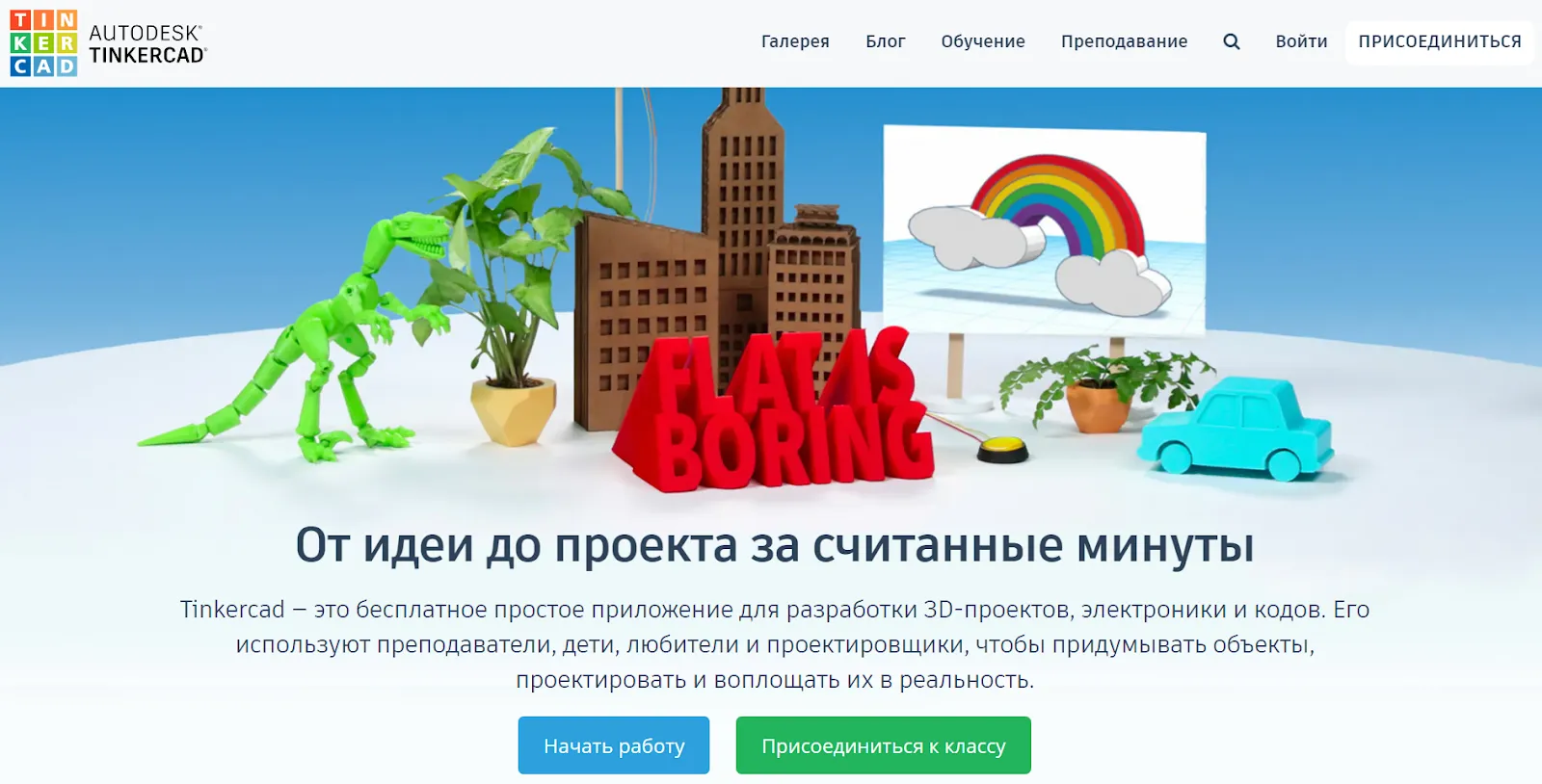This screenshot has width=1542, height=784.
Task: Click the rainbow and clouds design board
Action: [x=1045, y=231]
